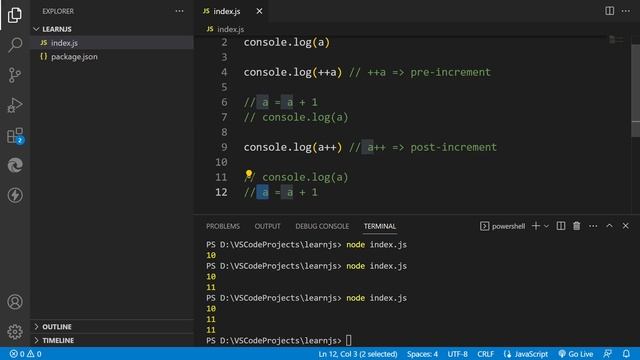Viewport: 640px width, 360px height.
Task: Click the lightbulb code action on line 11
Action: (x=249, y=174)
